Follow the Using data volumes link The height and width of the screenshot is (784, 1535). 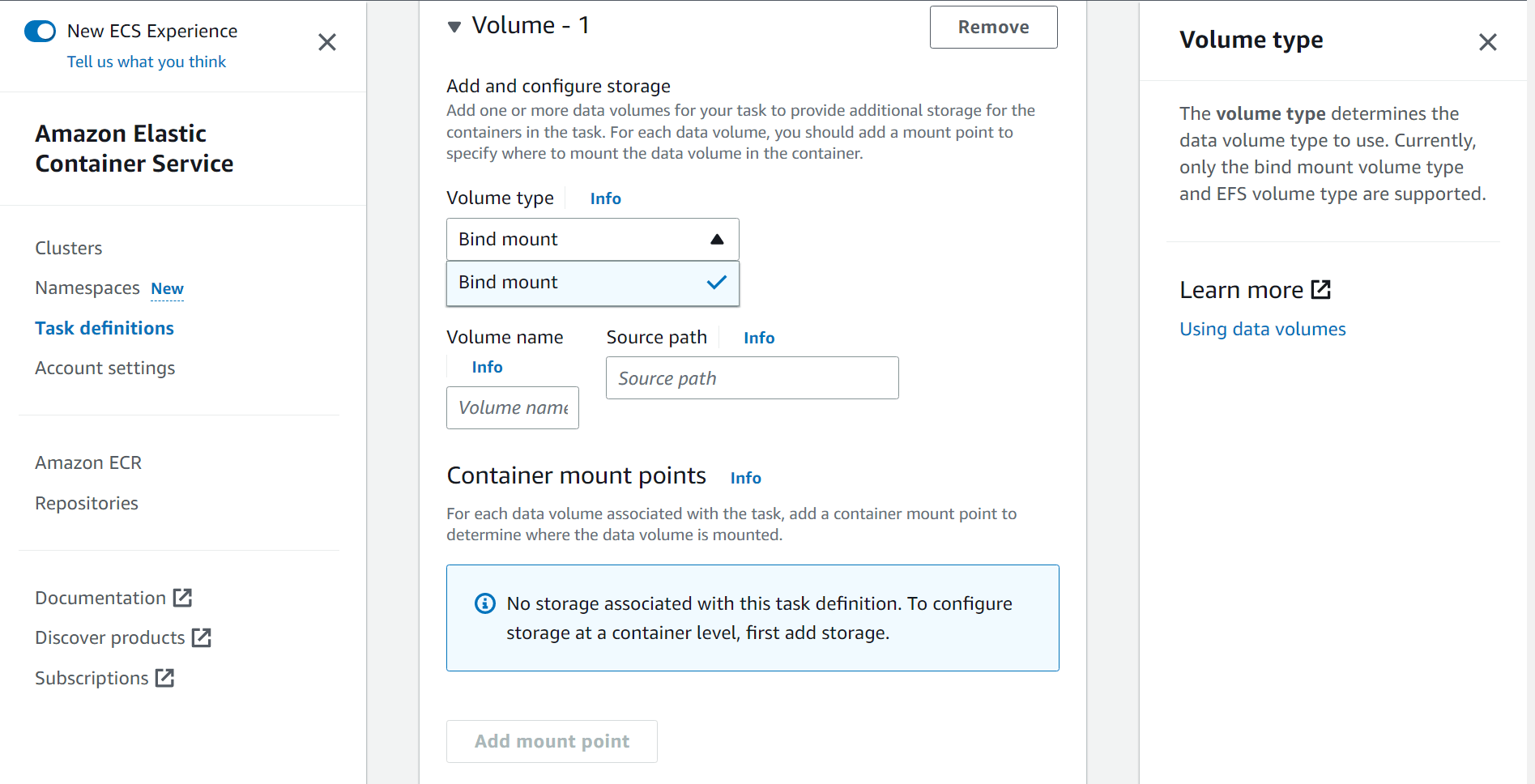[x=1262, y=329]
